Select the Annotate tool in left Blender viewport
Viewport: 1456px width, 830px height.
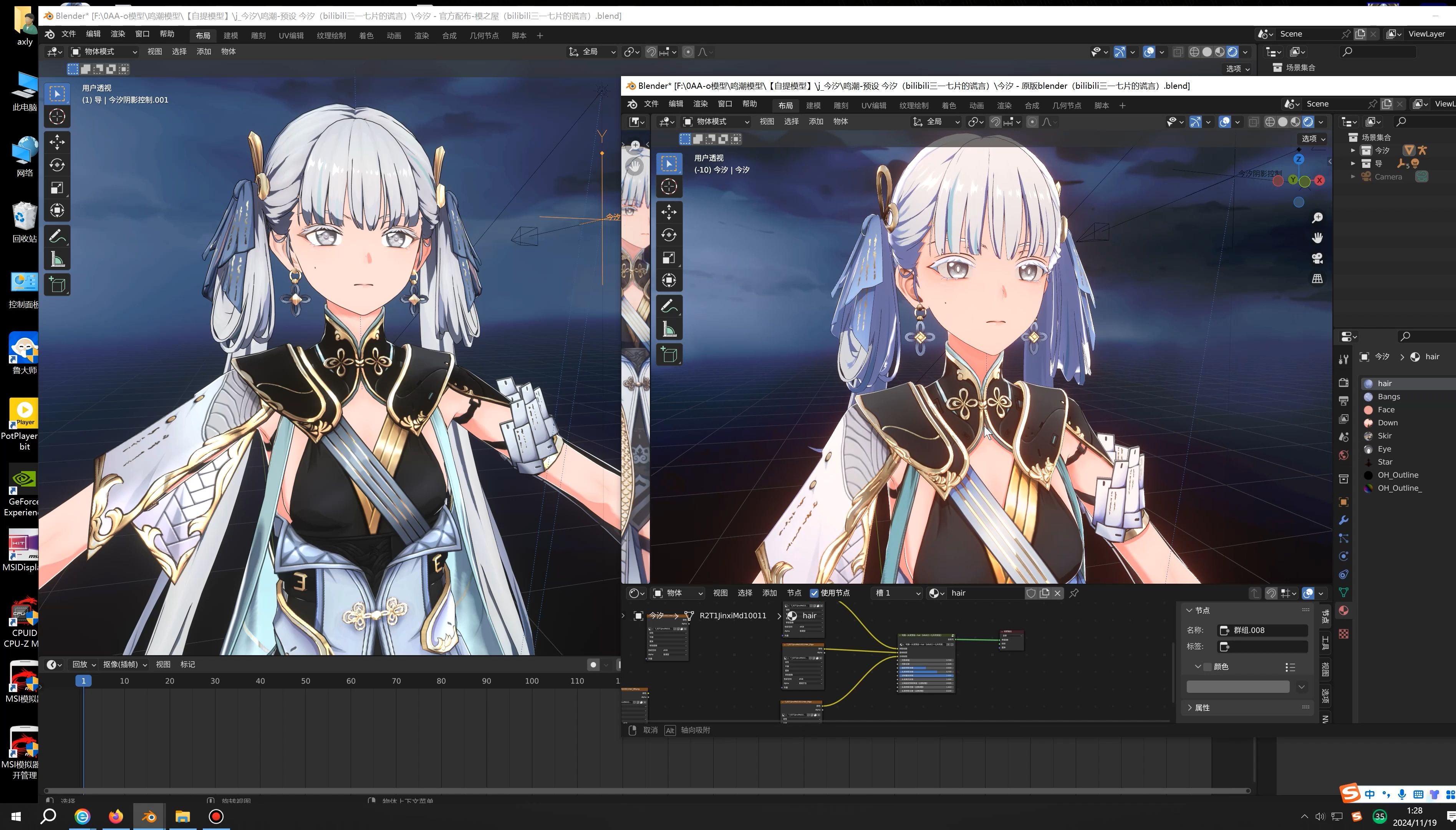(57, 236)
